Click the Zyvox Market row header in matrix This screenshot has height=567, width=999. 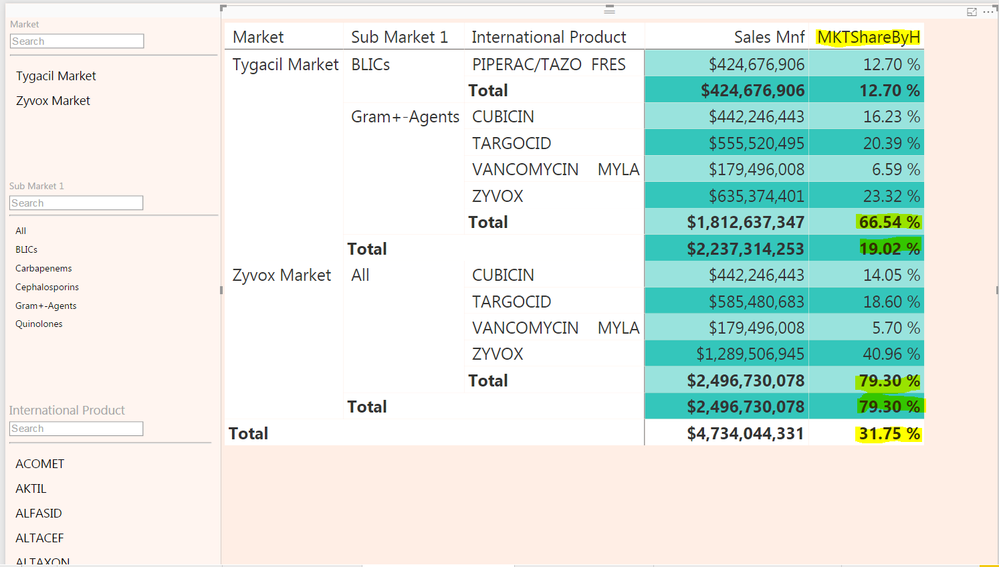point(282,275)
